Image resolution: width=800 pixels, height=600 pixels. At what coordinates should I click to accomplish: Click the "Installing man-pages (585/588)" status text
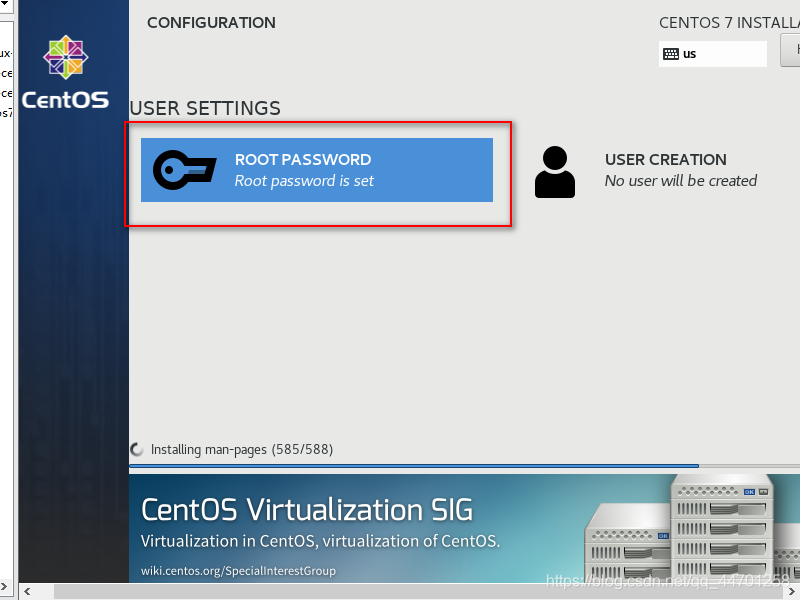click(x=242, y=449)
